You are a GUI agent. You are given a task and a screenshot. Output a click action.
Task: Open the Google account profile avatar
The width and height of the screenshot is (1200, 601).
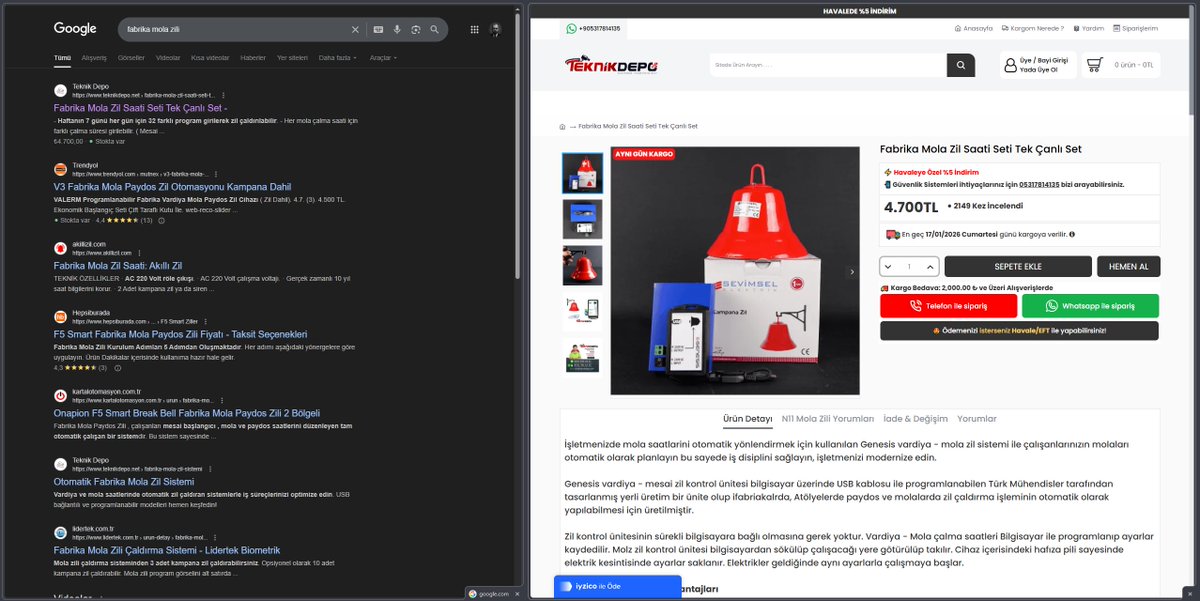[496, 30]
